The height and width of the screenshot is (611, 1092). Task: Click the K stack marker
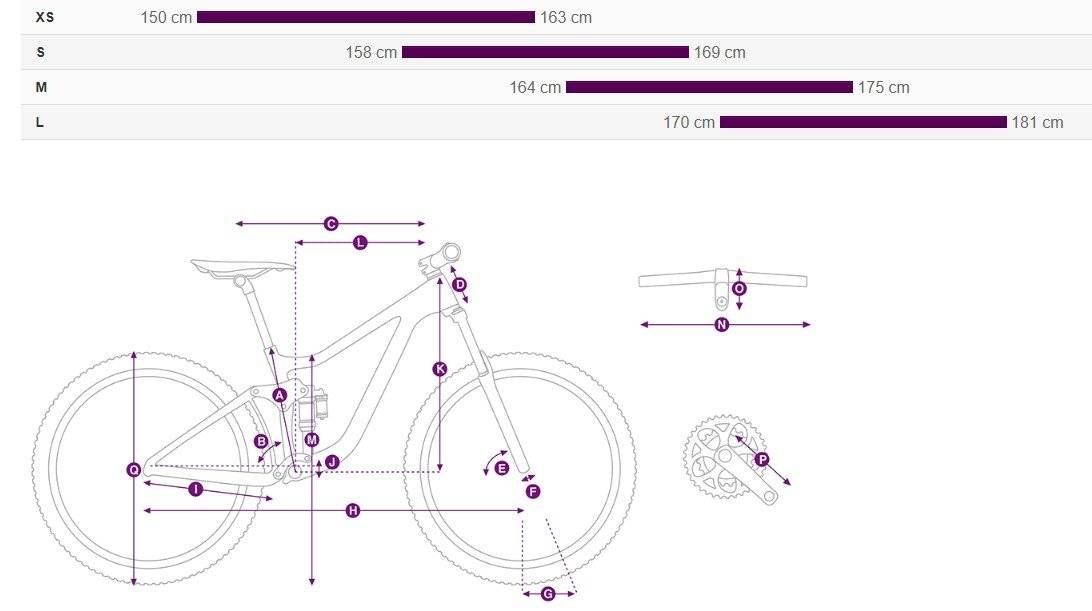(x=439, y=369)
